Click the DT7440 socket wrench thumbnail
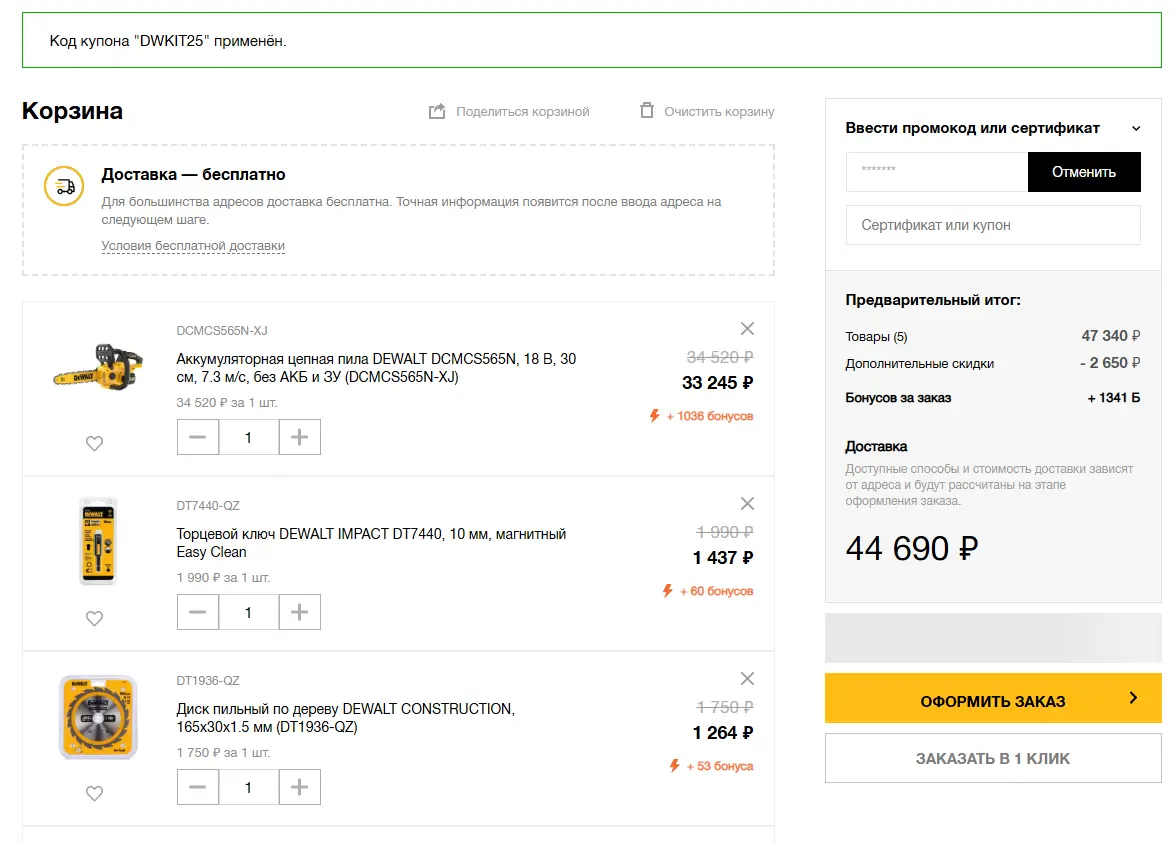 coord(98,542)
